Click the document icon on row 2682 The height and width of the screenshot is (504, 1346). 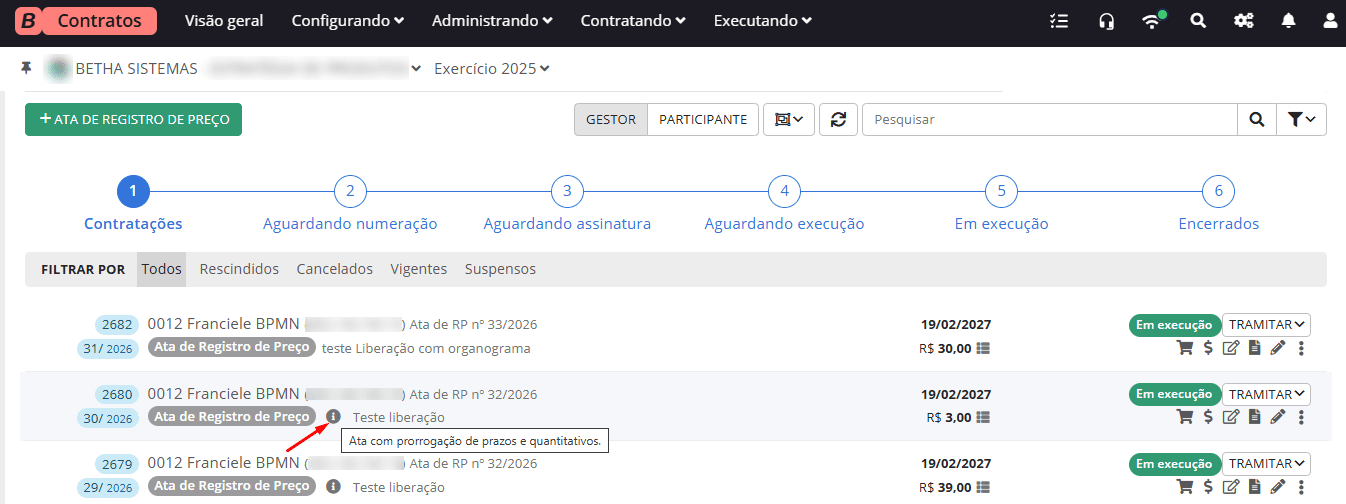point(1254,348)
